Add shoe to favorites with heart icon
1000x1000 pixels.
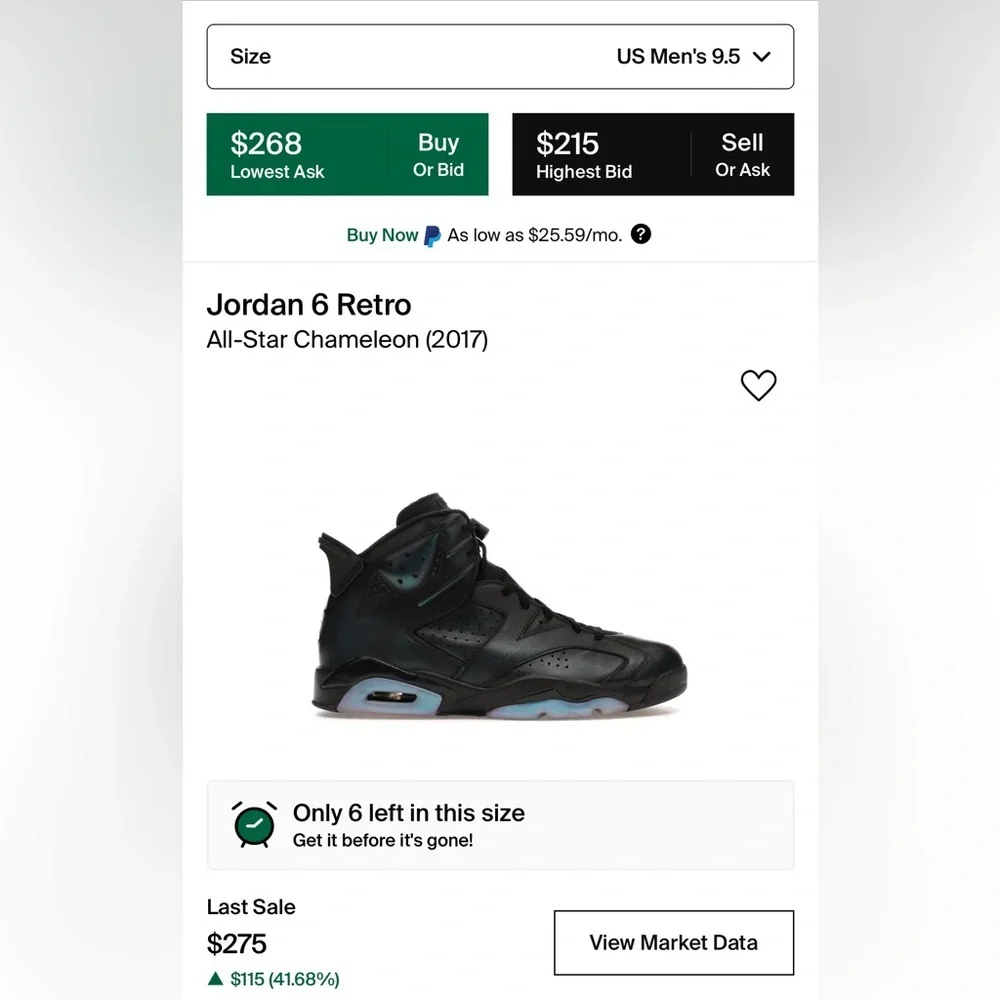click(758, 385)
